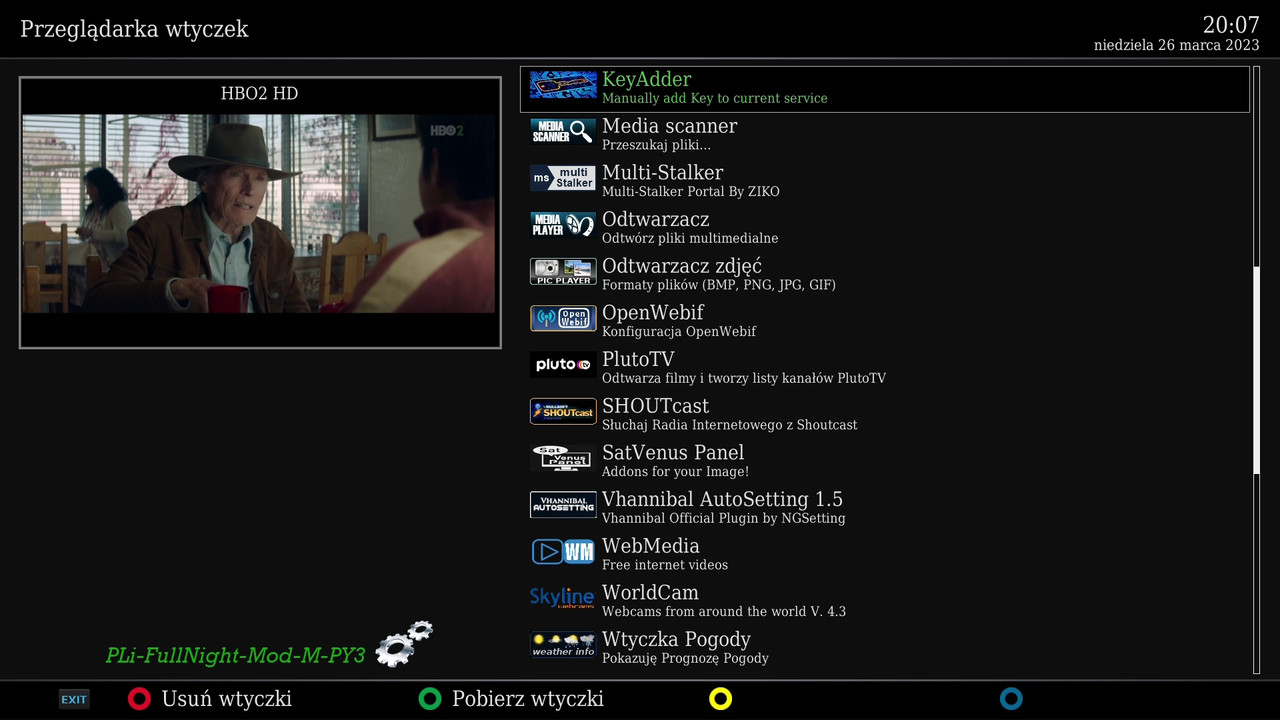Click the SHOUTcast title text
The width and height of the screenshot is (1280, 720).
[655, 406]
